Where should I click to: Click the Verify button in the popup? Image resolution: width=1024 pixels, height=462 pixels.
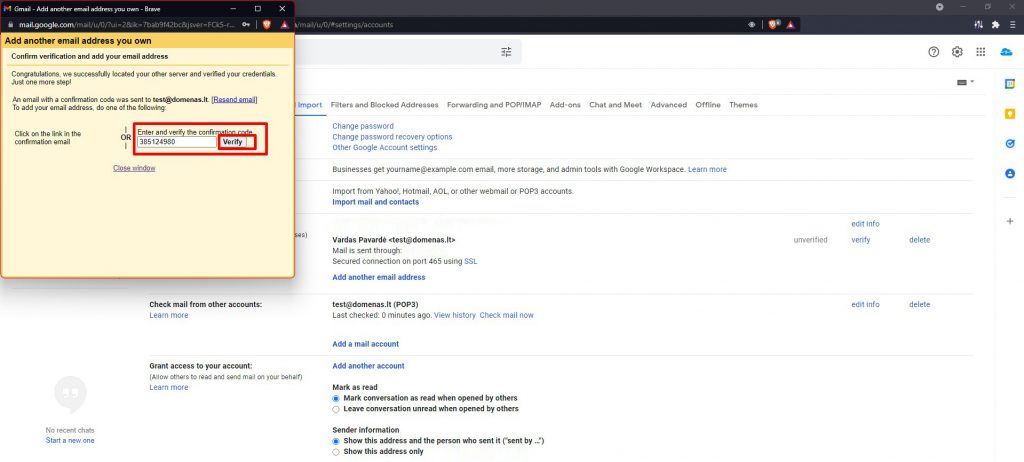(232, 142)
